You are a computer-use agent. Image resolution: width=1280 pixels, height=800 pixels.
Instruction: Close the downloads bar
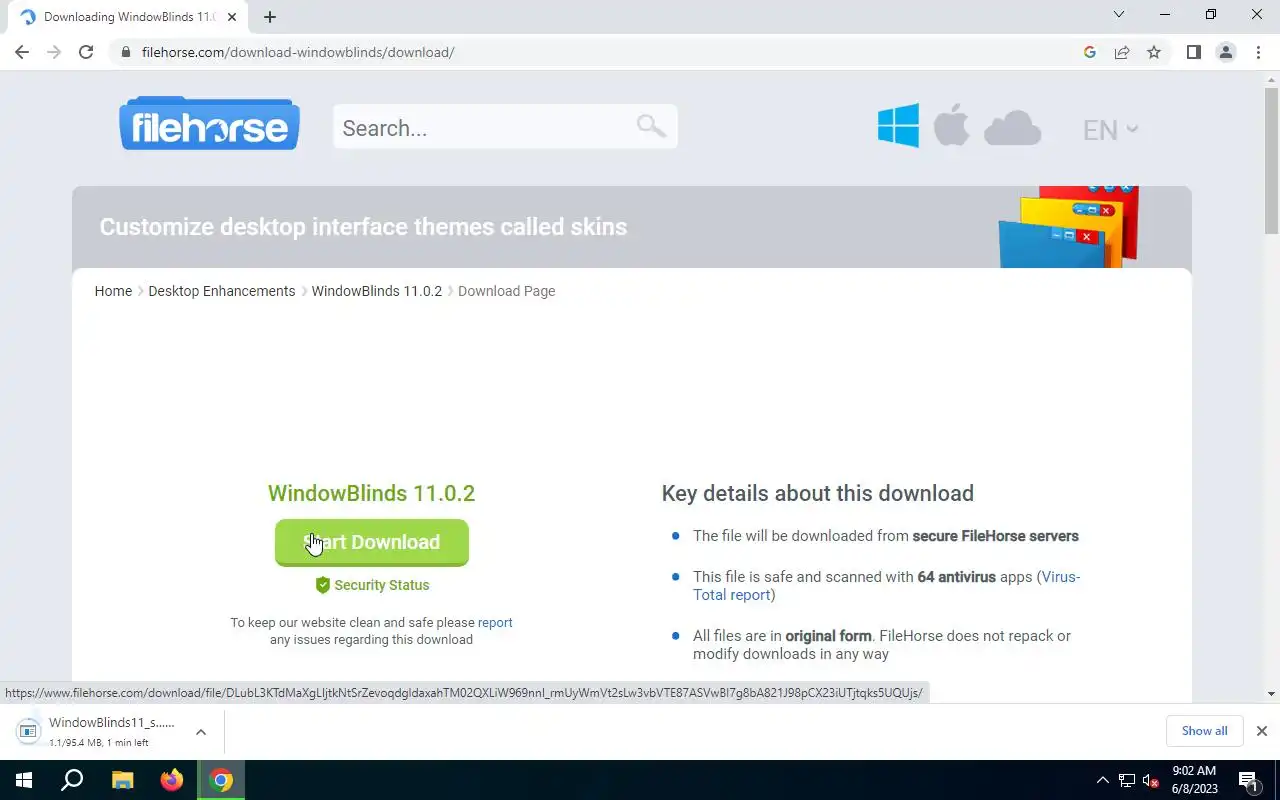[x=1262, y=731]
